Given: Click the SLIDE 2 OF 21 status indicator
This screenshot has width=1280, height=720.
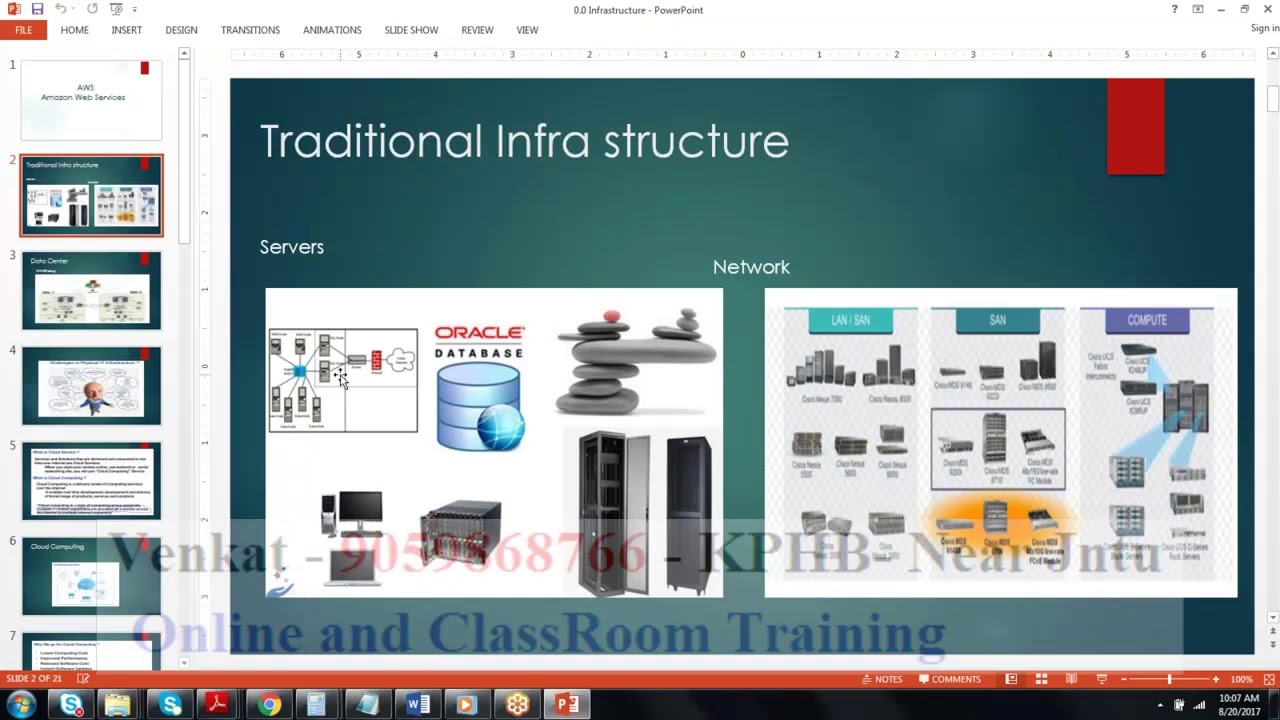Looking at the screenshot, I should click(x=34, y=679).
